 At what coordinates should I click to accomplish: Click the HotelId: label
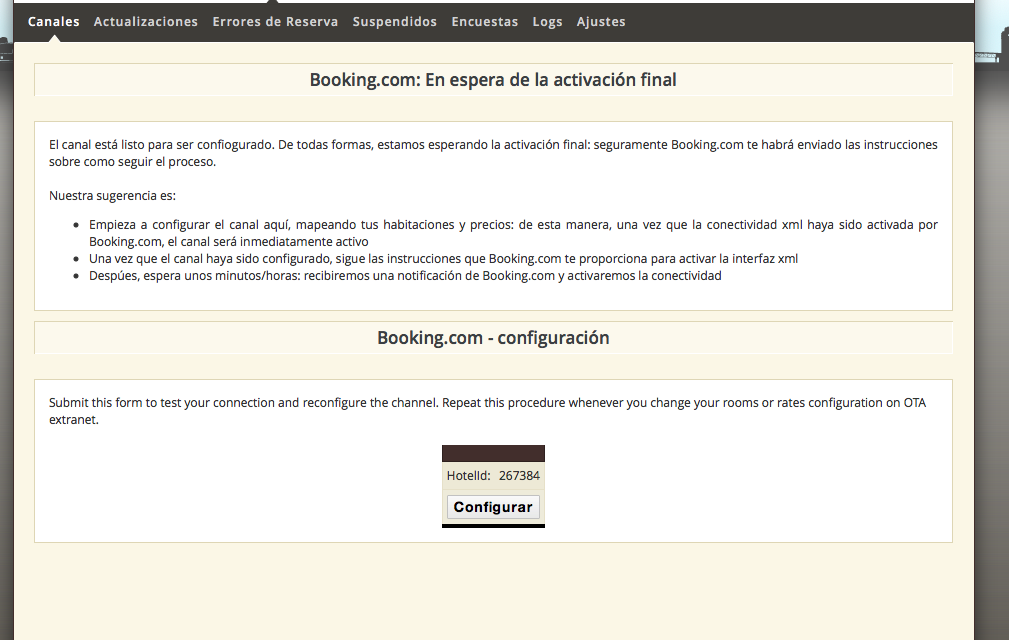(468, 475)
